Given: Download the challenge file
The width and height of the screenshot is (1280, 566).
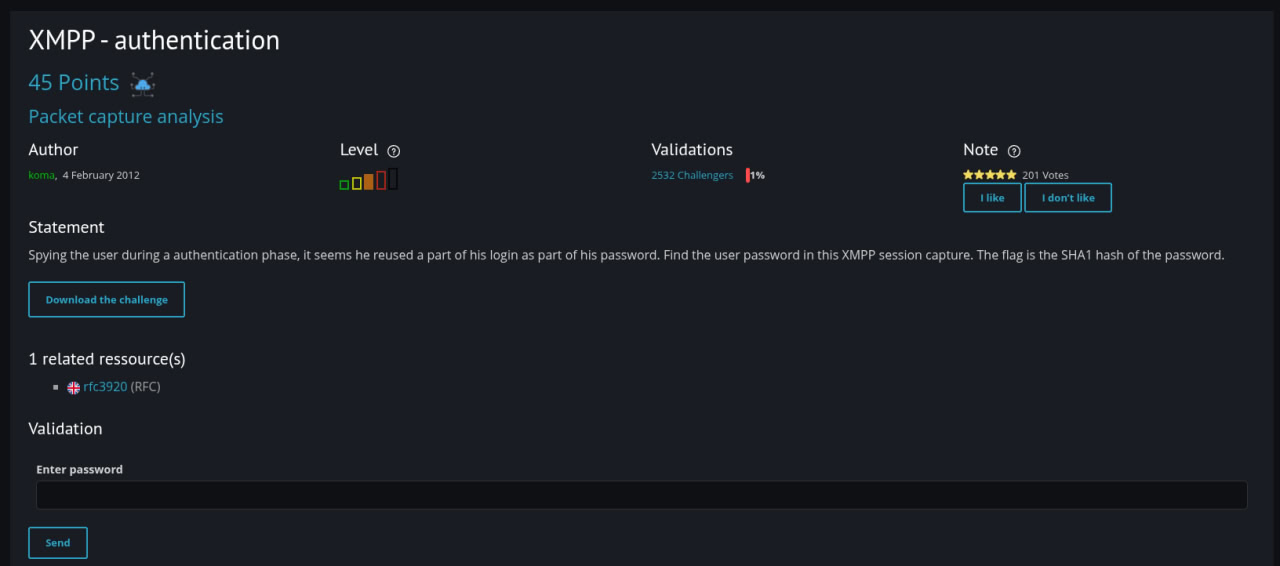Looking at the screenshot, I should 106,300.
